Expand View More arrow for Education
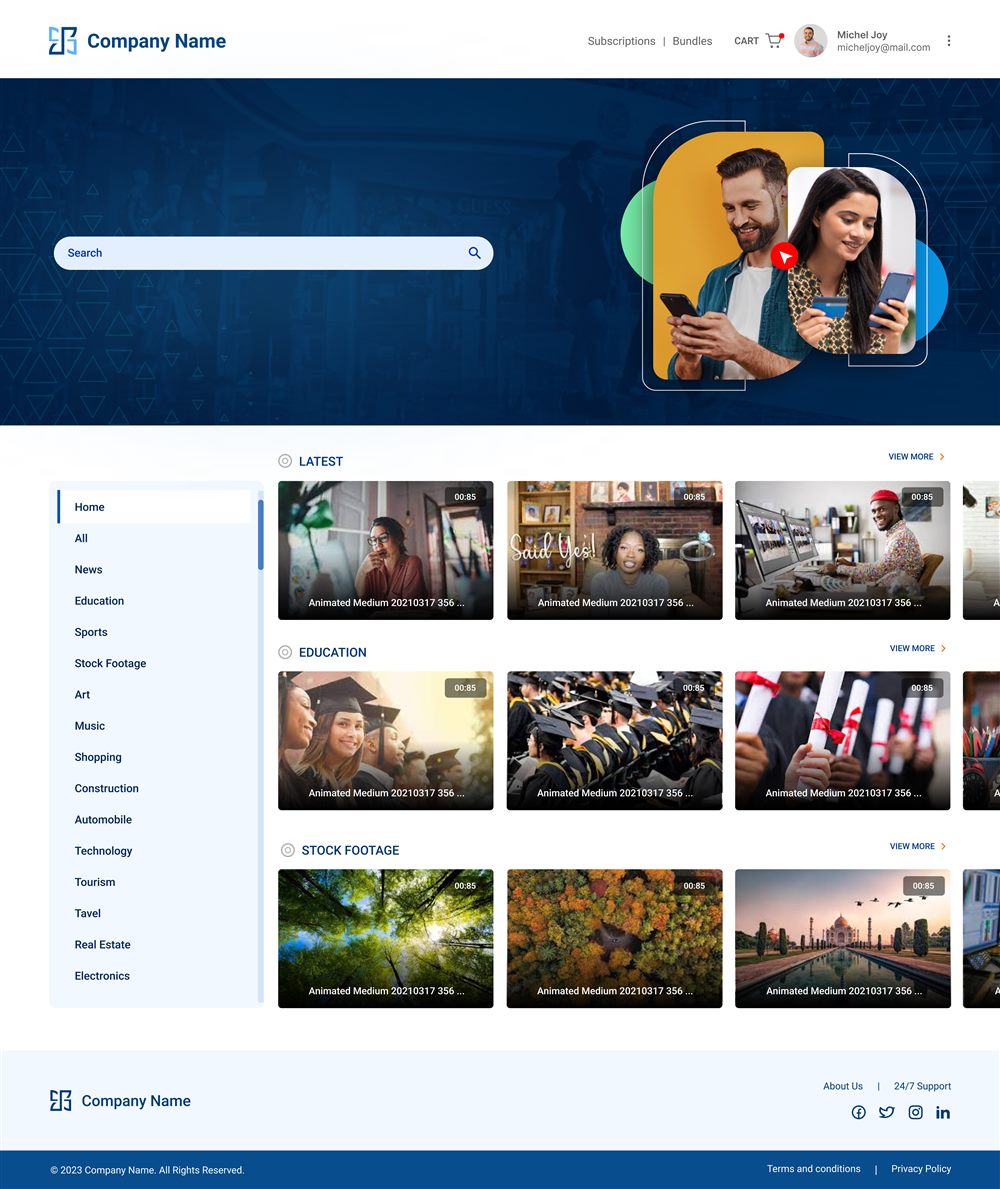Image resolution: width=1000 pixels, height=1189 pixels. [943, 648]
